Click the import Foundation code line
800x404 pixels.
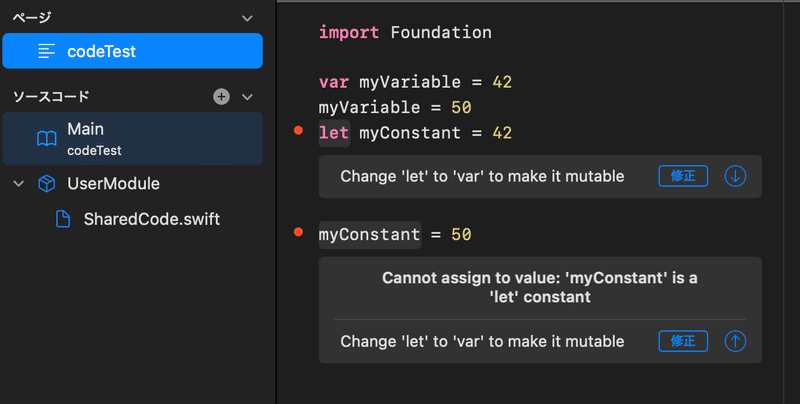[405, 32]
